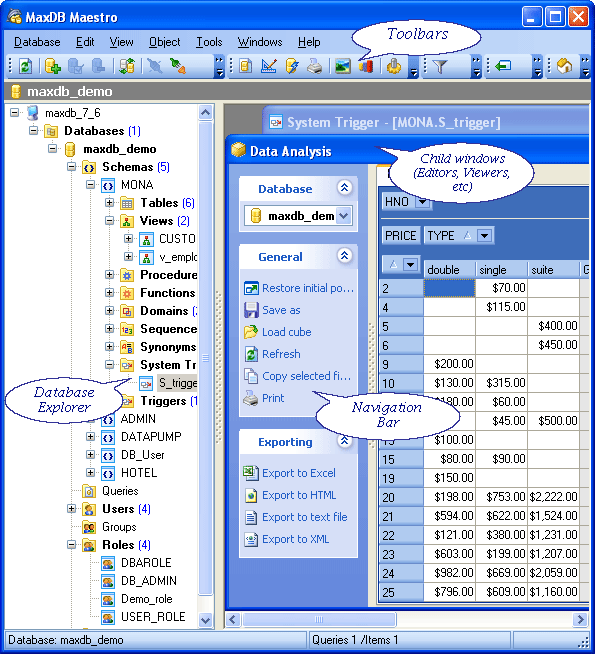
Task: Click the green back arrow icon
Action: click(x=503, y=66)
